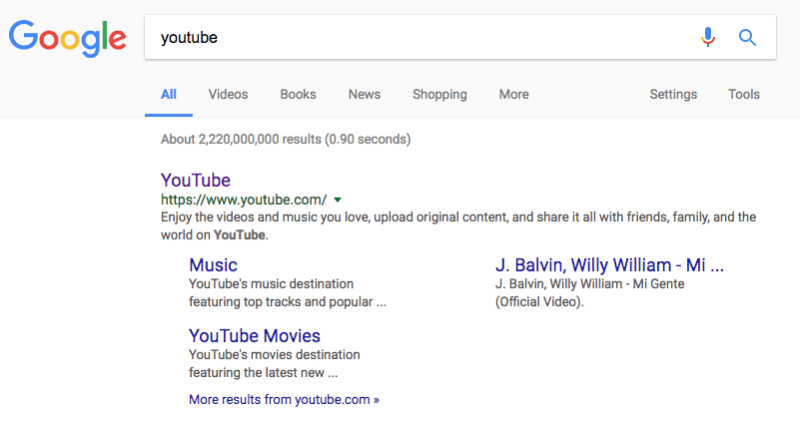
Task: Click the 'YouTube's movies destination' snippet
Action: click(274, 364)
